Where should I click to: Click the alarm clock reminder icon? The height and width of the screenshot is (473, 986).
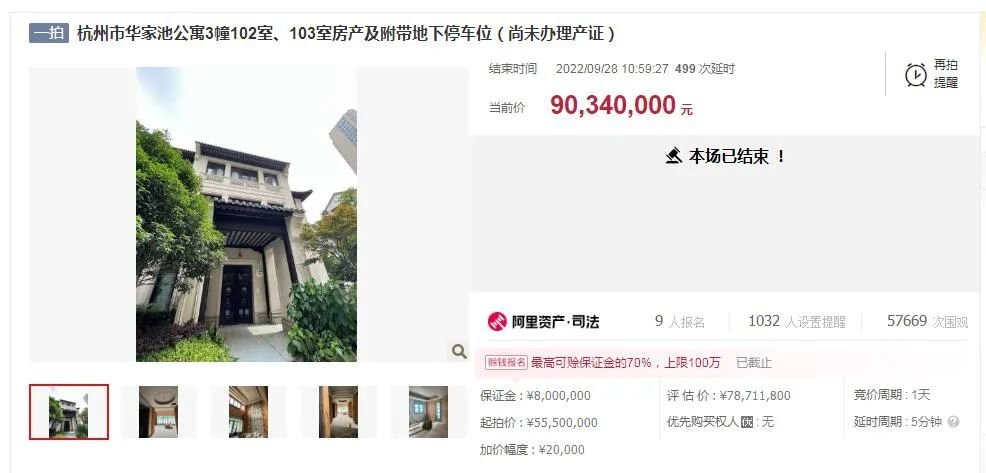point(915,75)
